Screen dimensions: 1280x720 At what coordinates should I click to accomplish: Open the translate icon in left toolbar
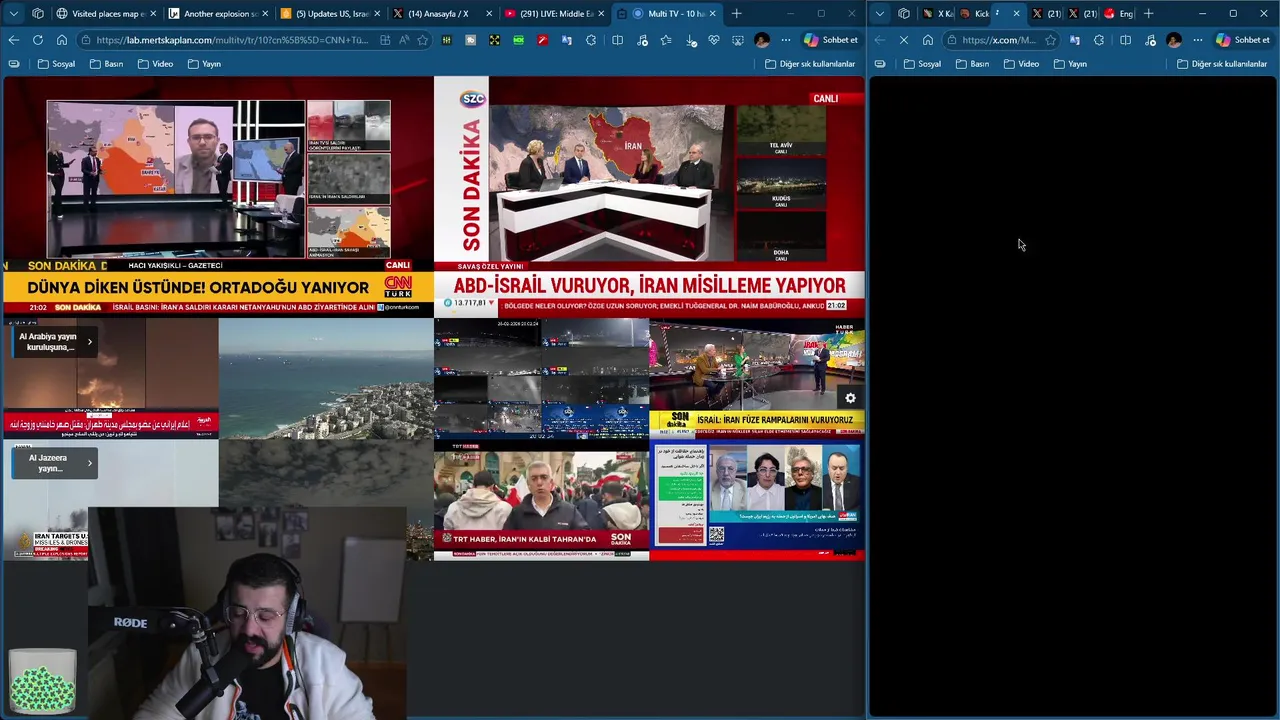pos(566,40)
